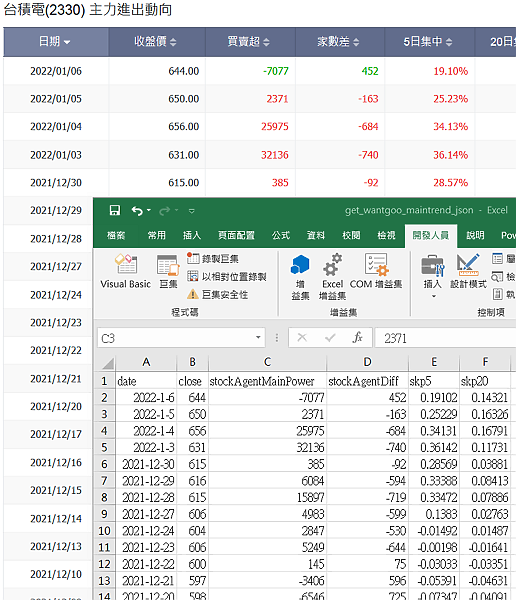The height and width of the screenshot is (600, 516).
Task: Toggle 以相對位置錄製 relative recording
Action: [x=227, y=276]
